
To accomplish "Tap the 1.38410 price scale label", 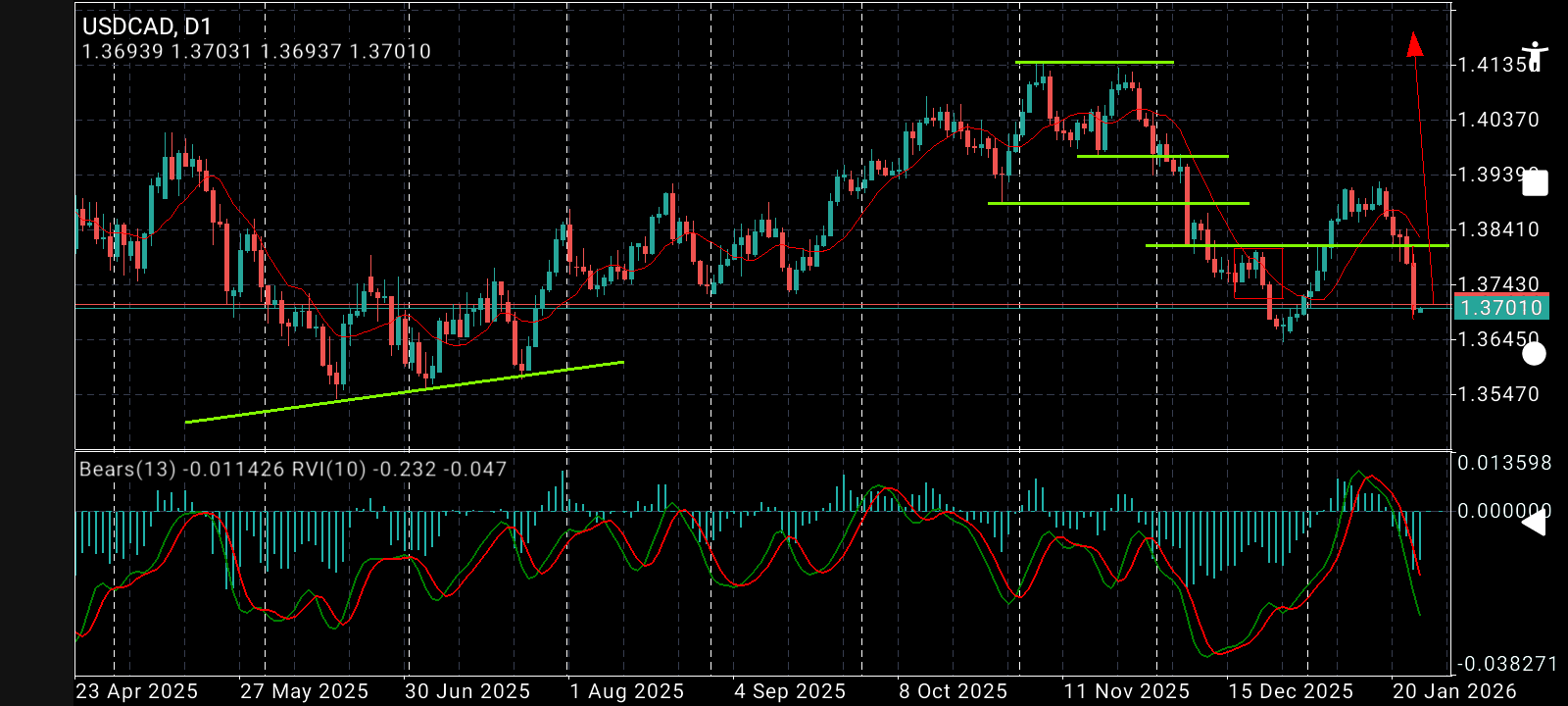I will coord(1498,229).
